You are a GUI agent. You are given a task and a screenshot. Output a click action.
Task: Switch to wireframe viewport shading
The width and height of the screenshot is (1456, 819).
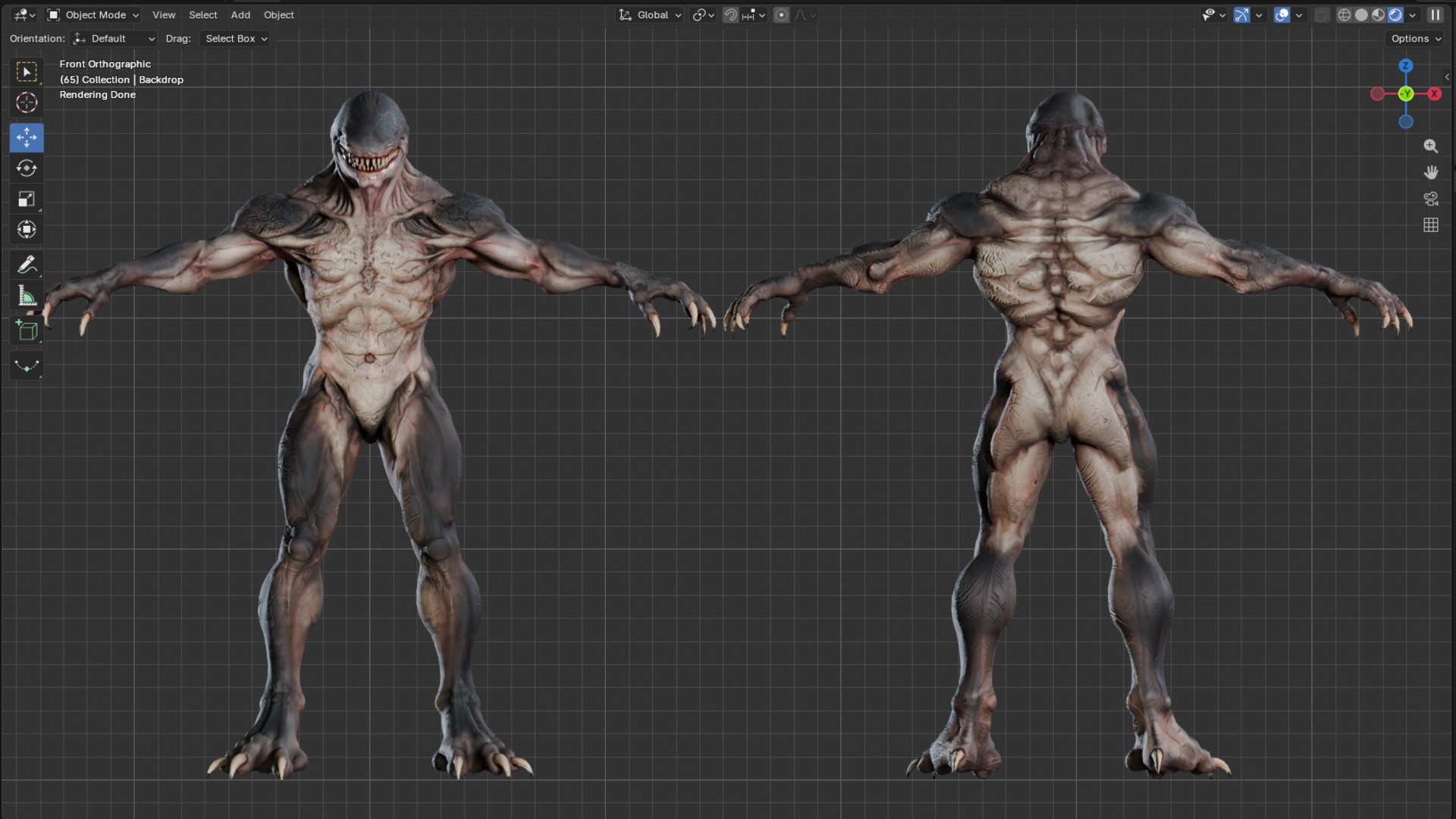(1344, 15)
